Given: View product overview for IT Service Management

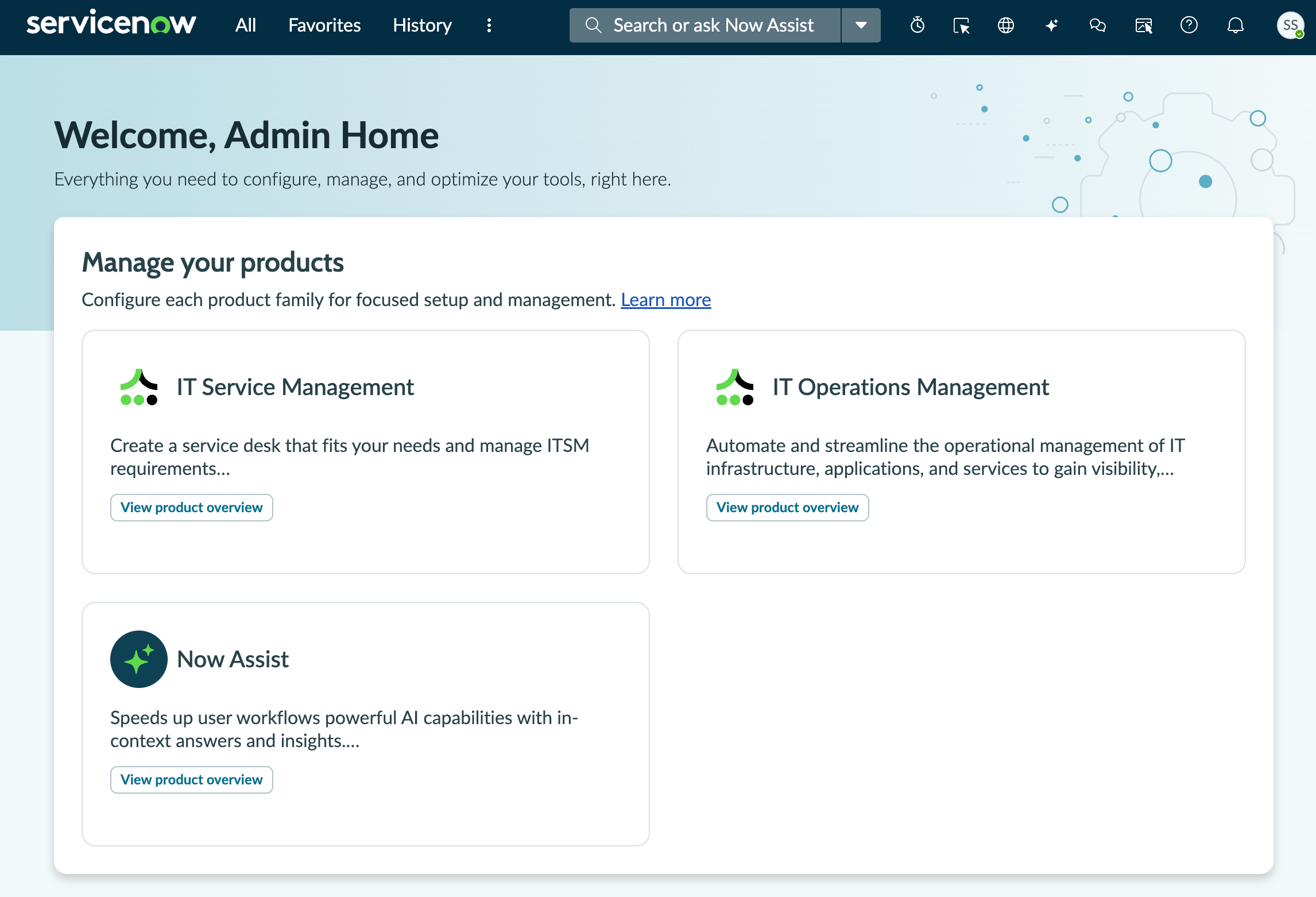Looking at the screenshot, I should point(191,508).
